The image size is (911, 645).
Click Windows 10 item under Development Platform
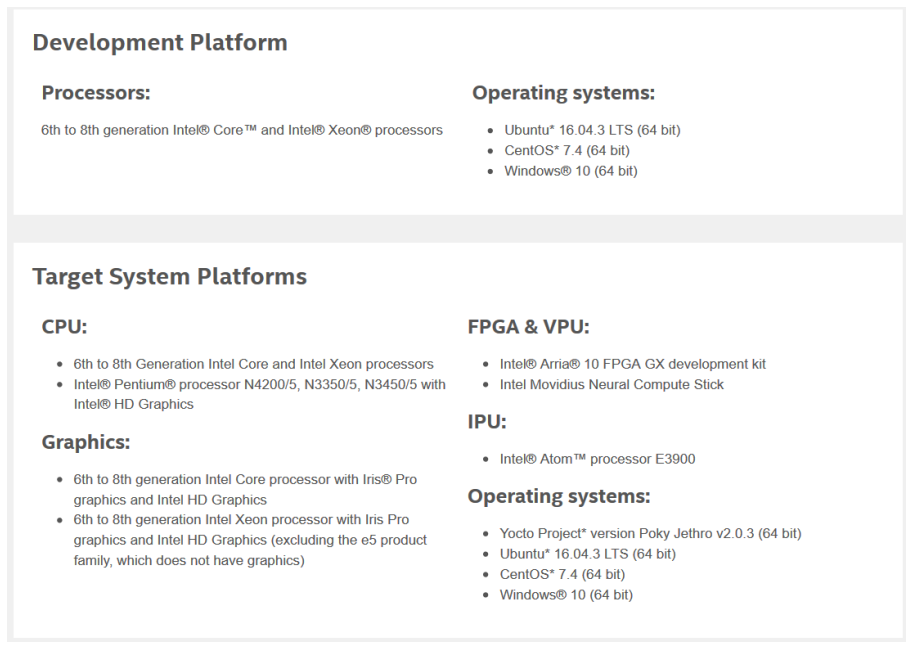pyautogui.click(x=570, y=171)
